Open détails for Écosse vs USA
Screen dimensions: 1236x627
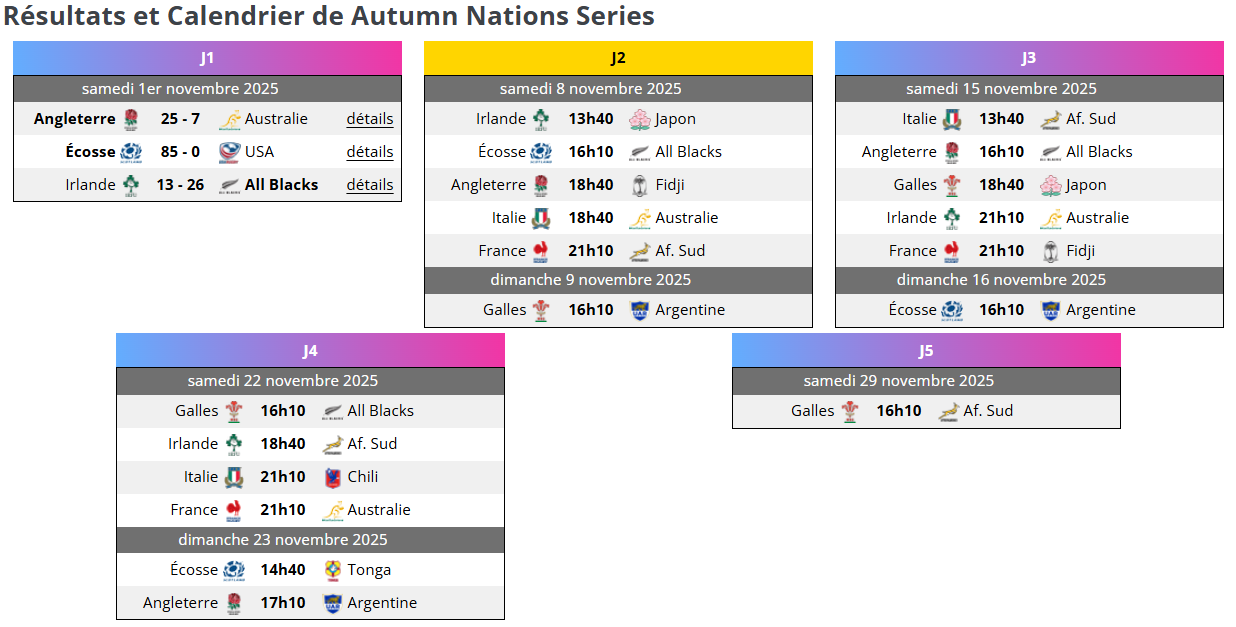coord(370,152)
